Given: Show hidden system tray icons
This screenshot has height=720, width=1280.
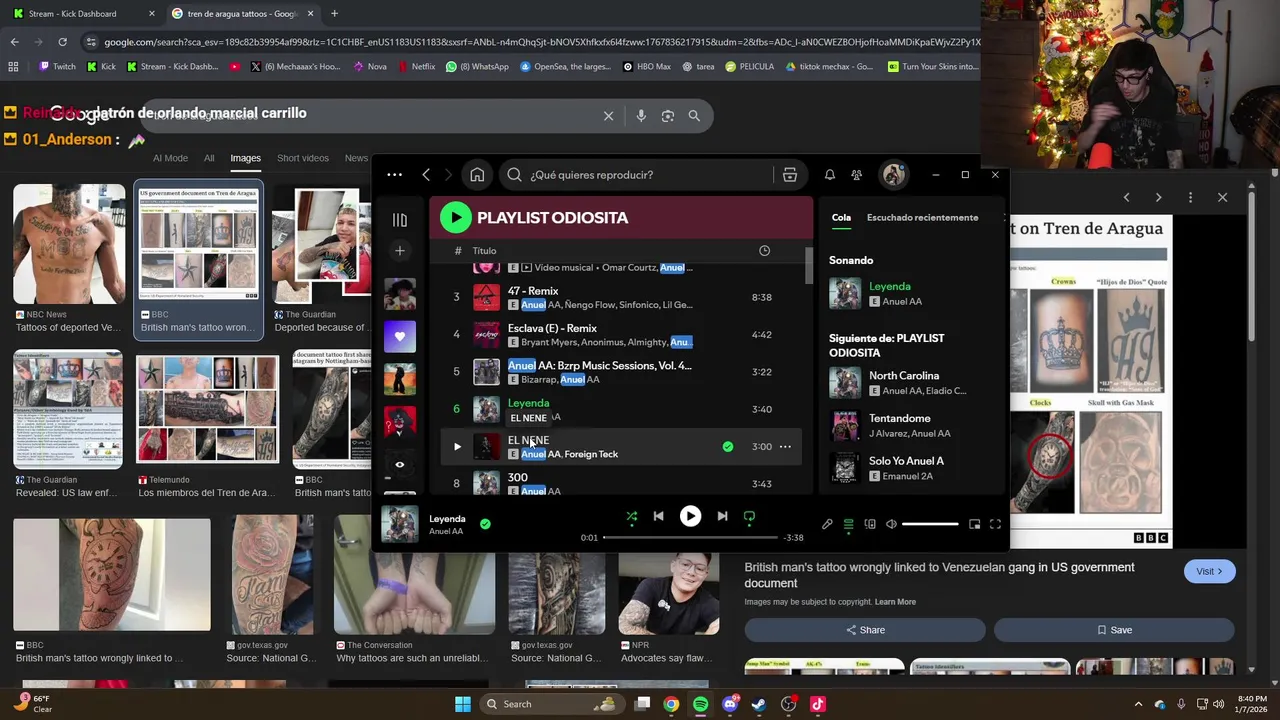Looking at the screenshot, I should coord(1138,704).
